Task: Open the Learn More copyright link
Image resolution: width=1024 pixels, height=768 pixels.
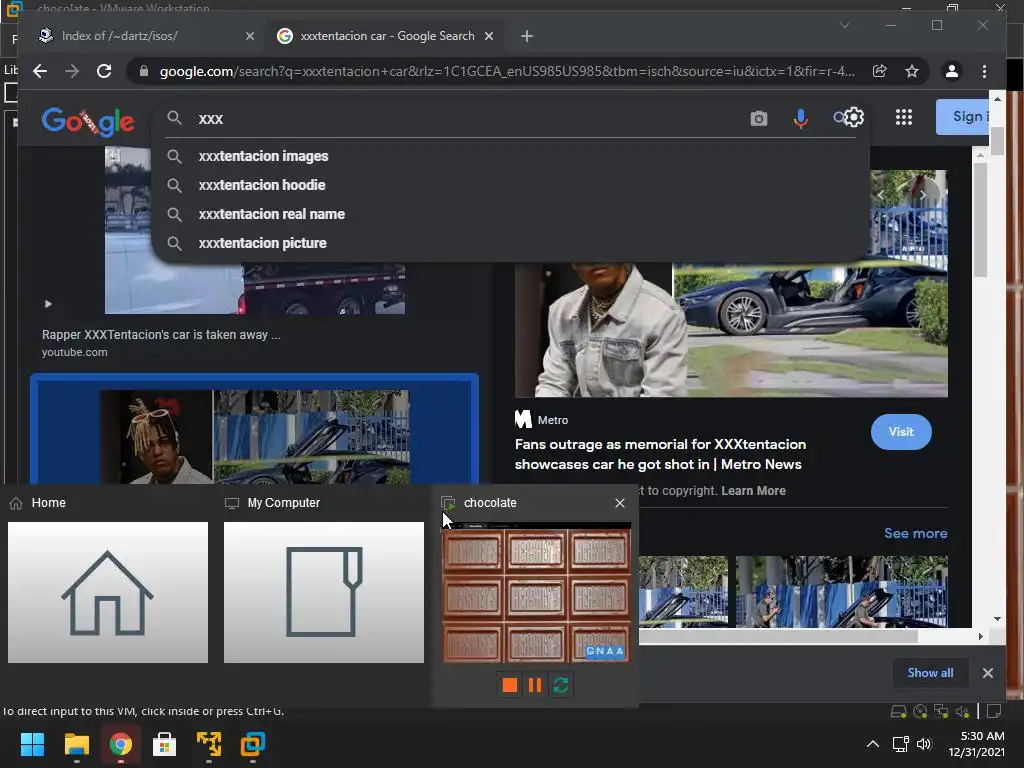Action: pyautogui.click(x=753, y=490)
